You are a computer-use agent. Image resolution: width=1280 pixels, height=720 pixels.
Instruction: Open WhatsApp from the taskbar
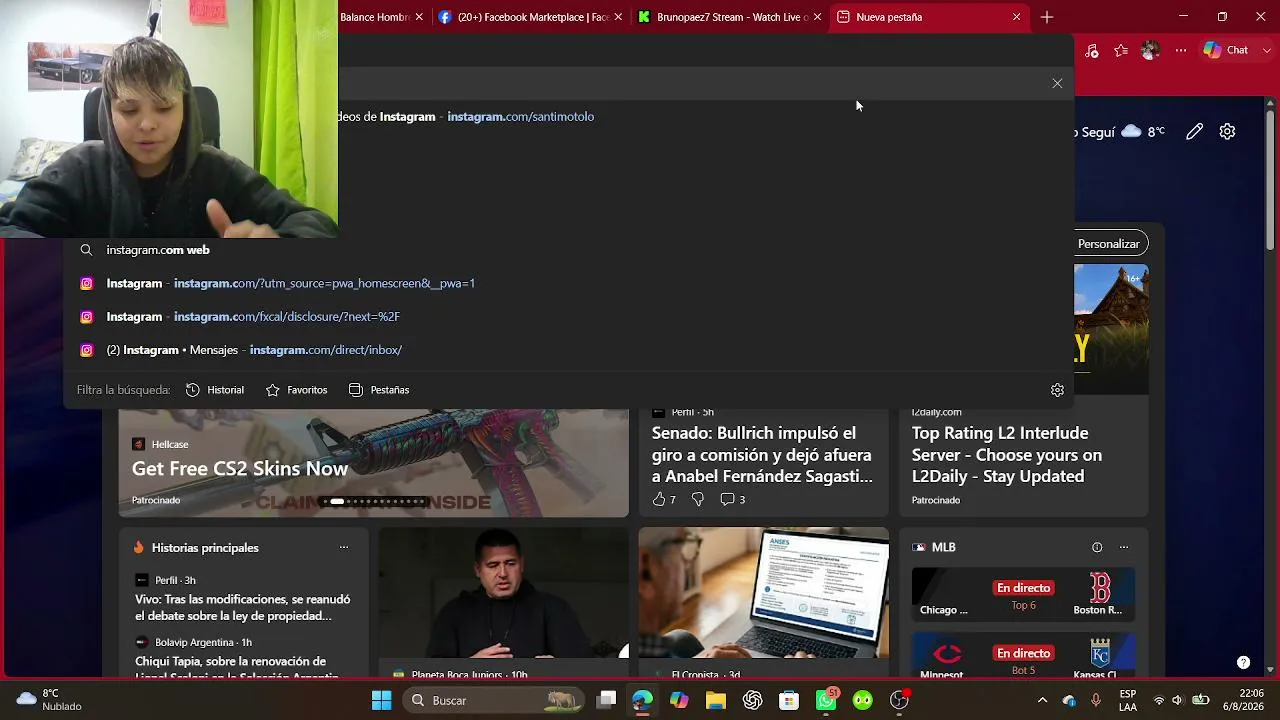827,700
